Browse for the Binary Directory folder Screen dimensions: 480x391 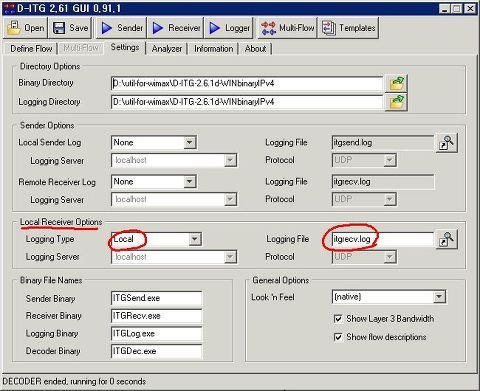click(x=396, y=83)
